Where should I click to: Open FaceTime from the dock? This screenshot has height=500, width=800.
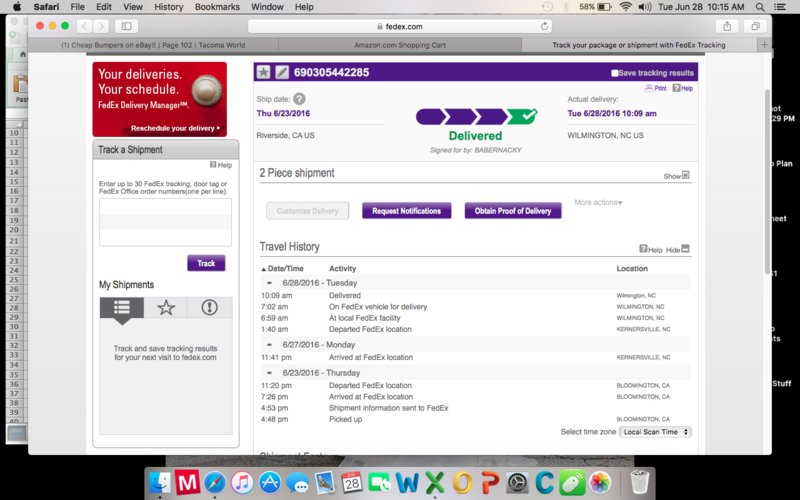pyautogui.click(x=380, y=482)
